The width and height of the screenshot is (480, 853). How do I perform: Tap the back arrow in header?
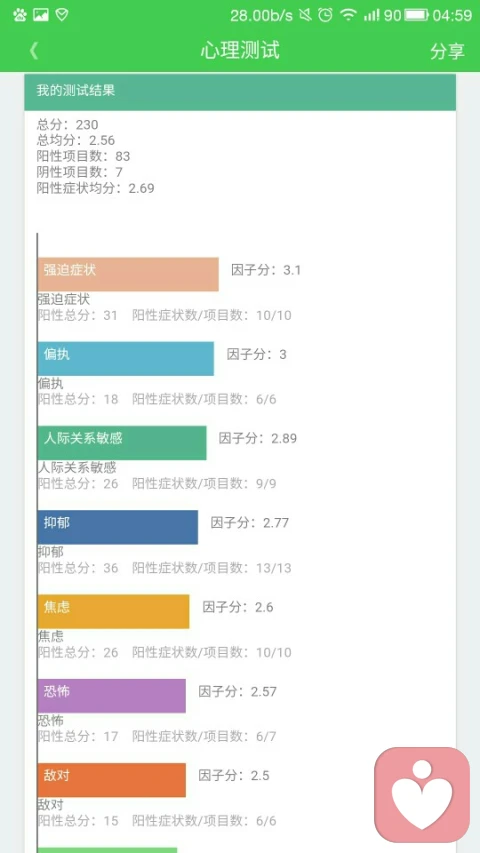point(34,51)
